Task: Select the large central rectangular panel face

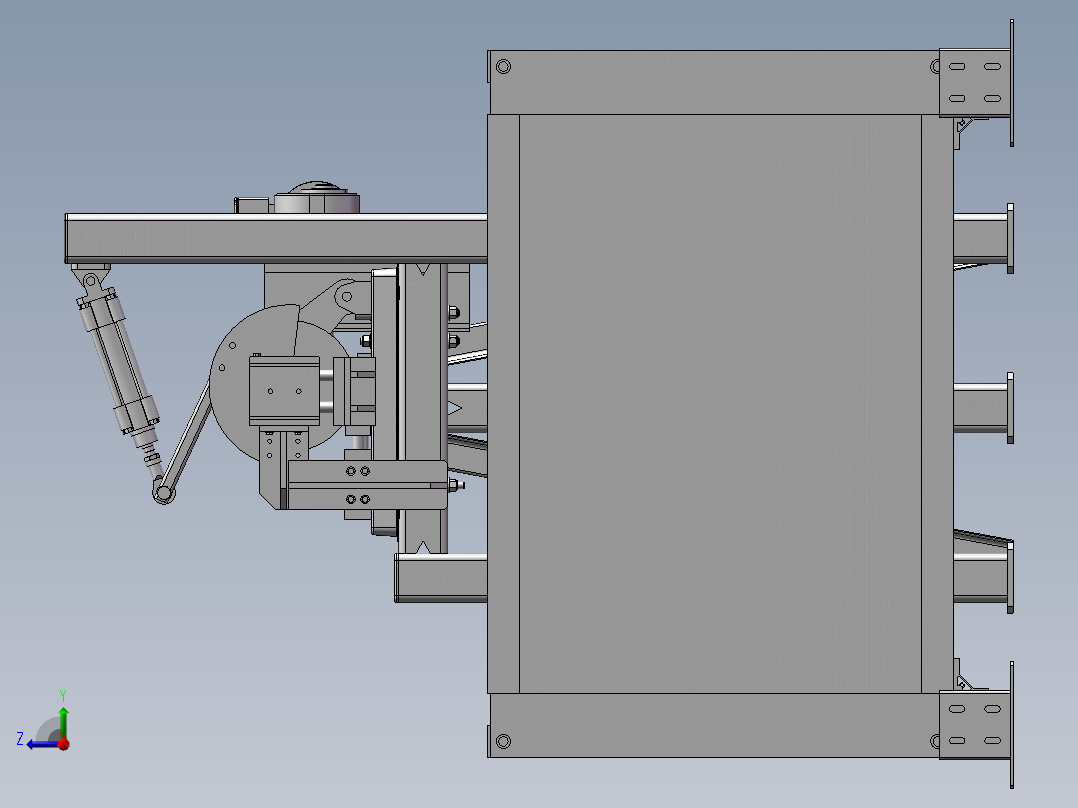Action: point(720,404)
